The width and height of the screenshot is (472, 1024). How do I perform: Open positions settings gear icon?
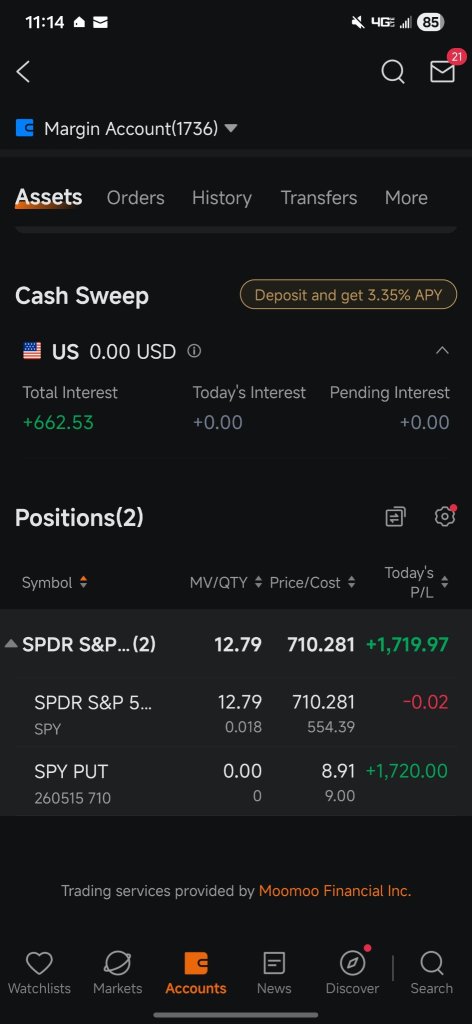pos(445,517)
